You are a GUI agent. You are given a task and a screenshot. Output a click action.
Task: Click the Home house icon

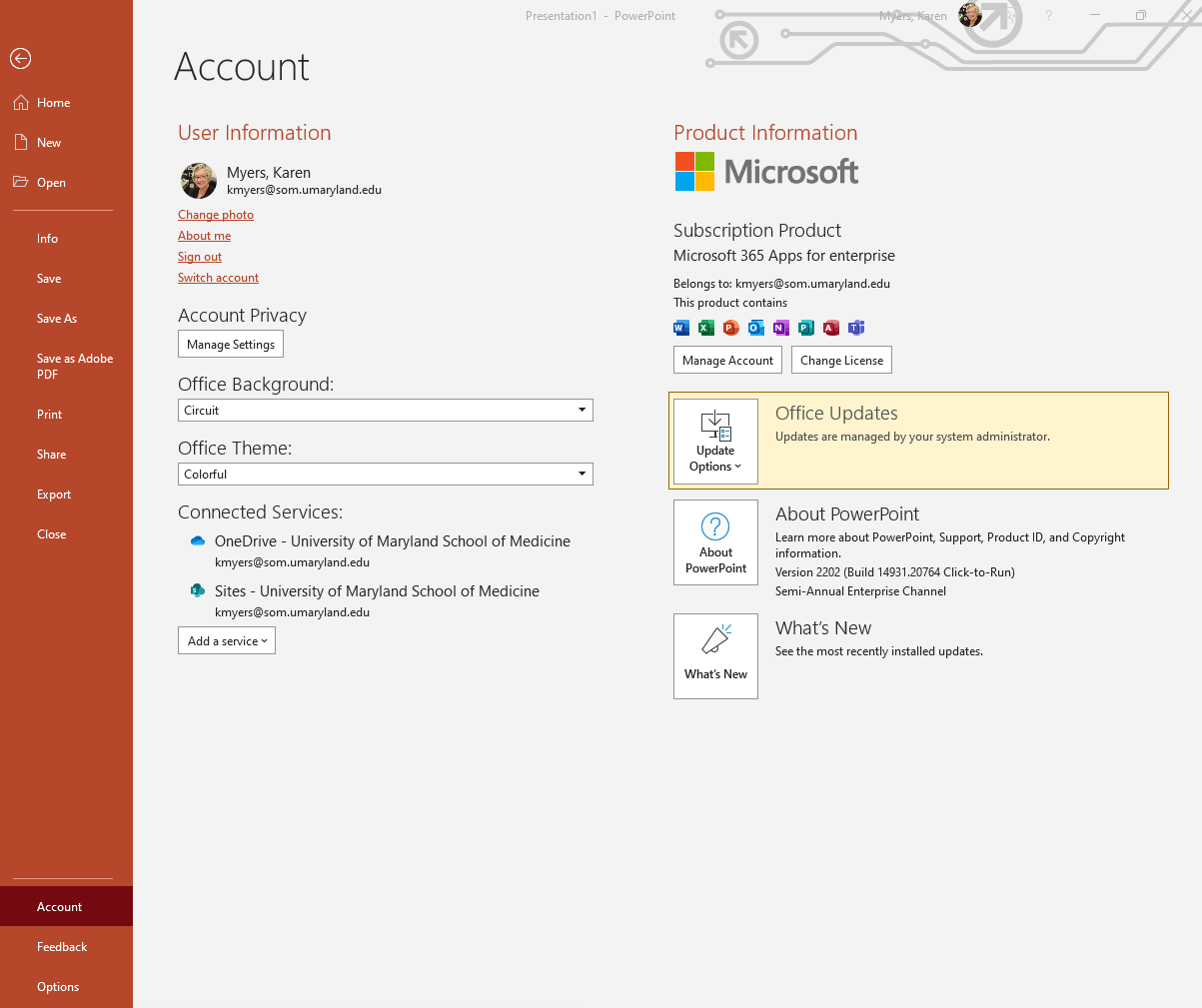20,103
